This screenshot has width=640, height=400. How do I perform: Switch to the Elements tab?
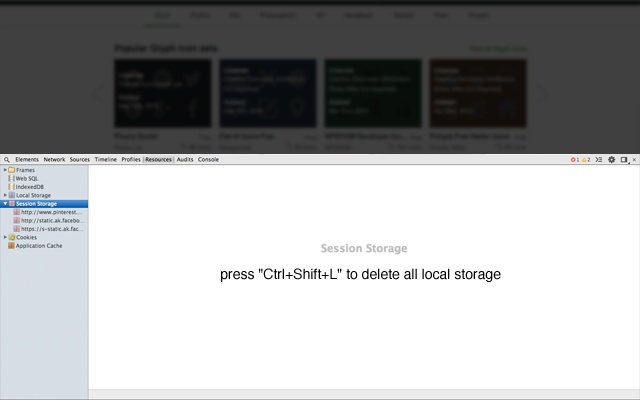point(27,160)
